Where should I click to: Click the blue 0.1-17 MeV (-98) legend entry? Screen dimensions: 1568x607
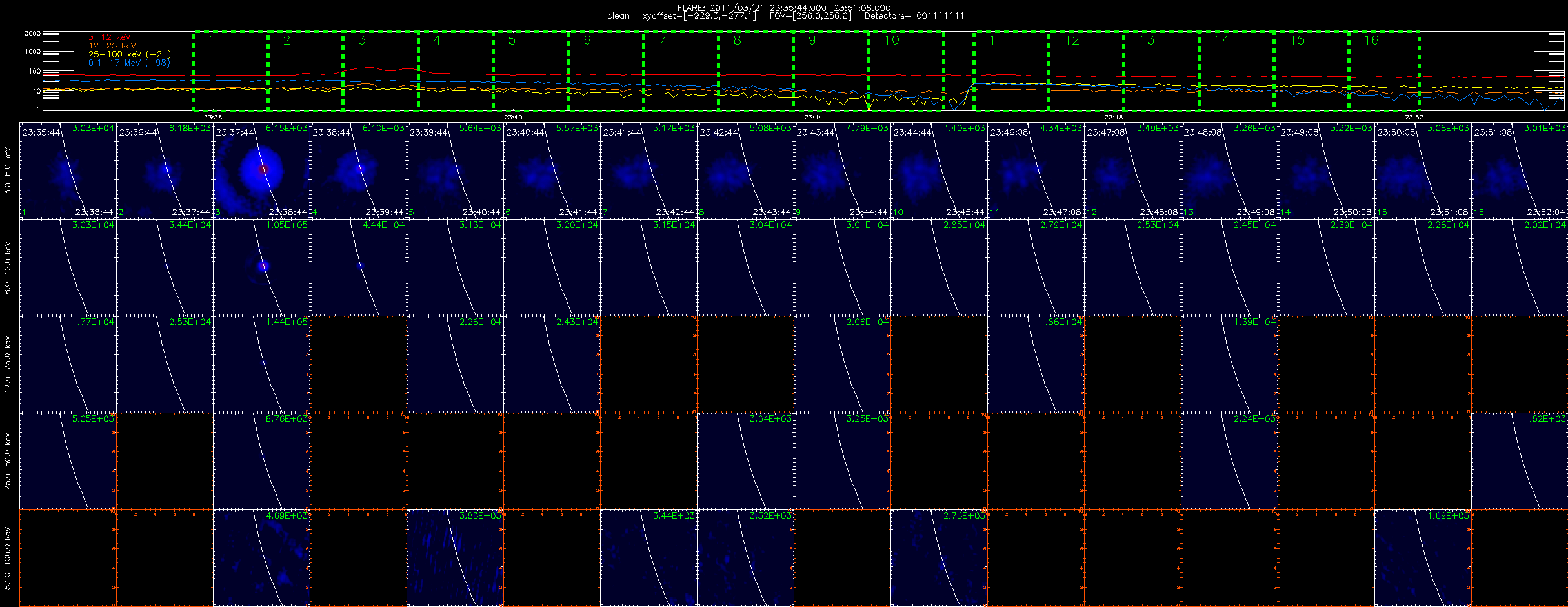point(129,63)
